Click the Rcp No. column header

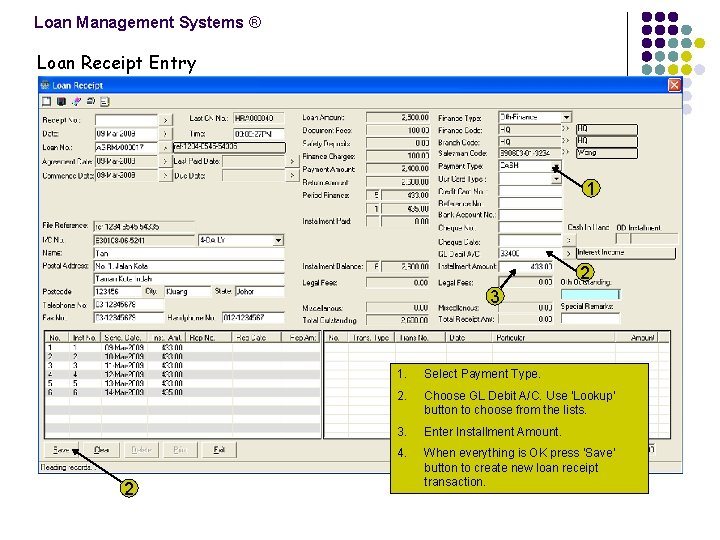[x=209, y=338]
